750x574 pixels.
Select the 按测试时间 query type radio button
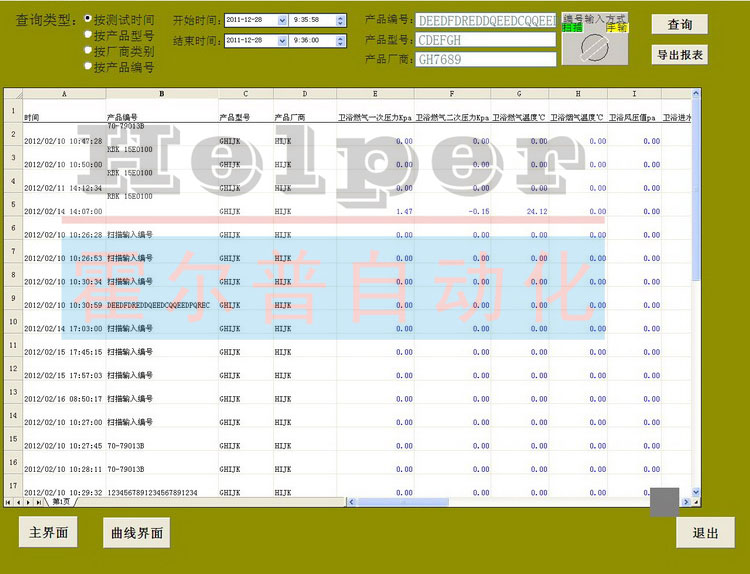pos(88,19)
